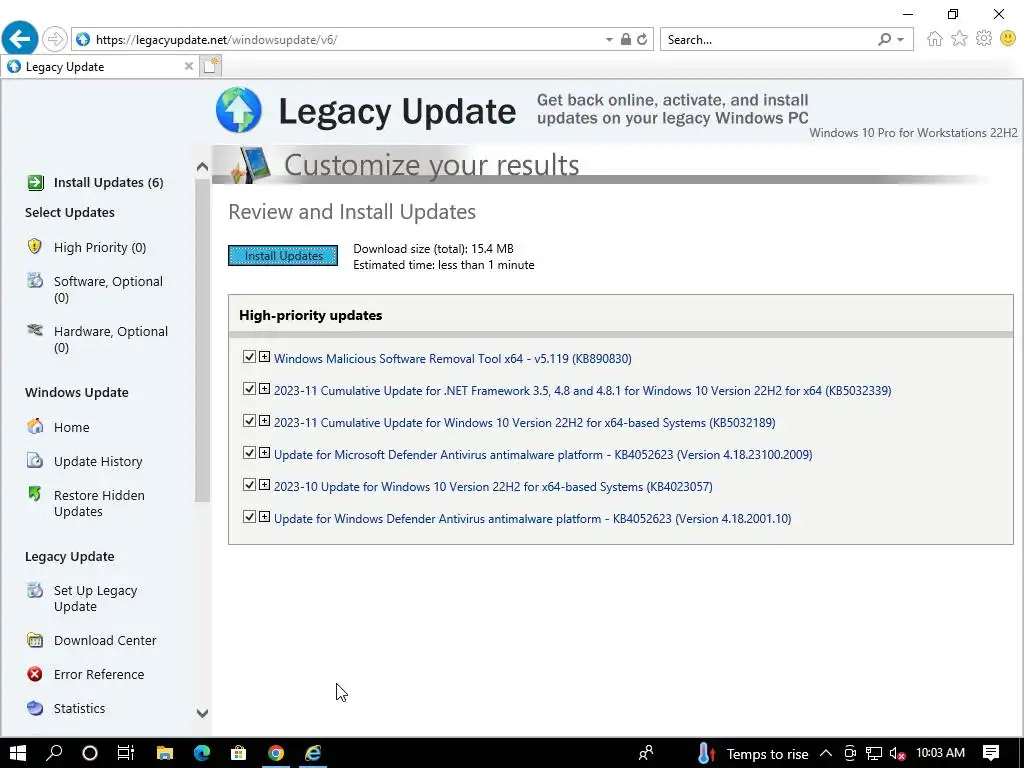The width and height of the screenshot is (1024, 768).
Task: Open Favorites star icon
Action: click(959, 39)
